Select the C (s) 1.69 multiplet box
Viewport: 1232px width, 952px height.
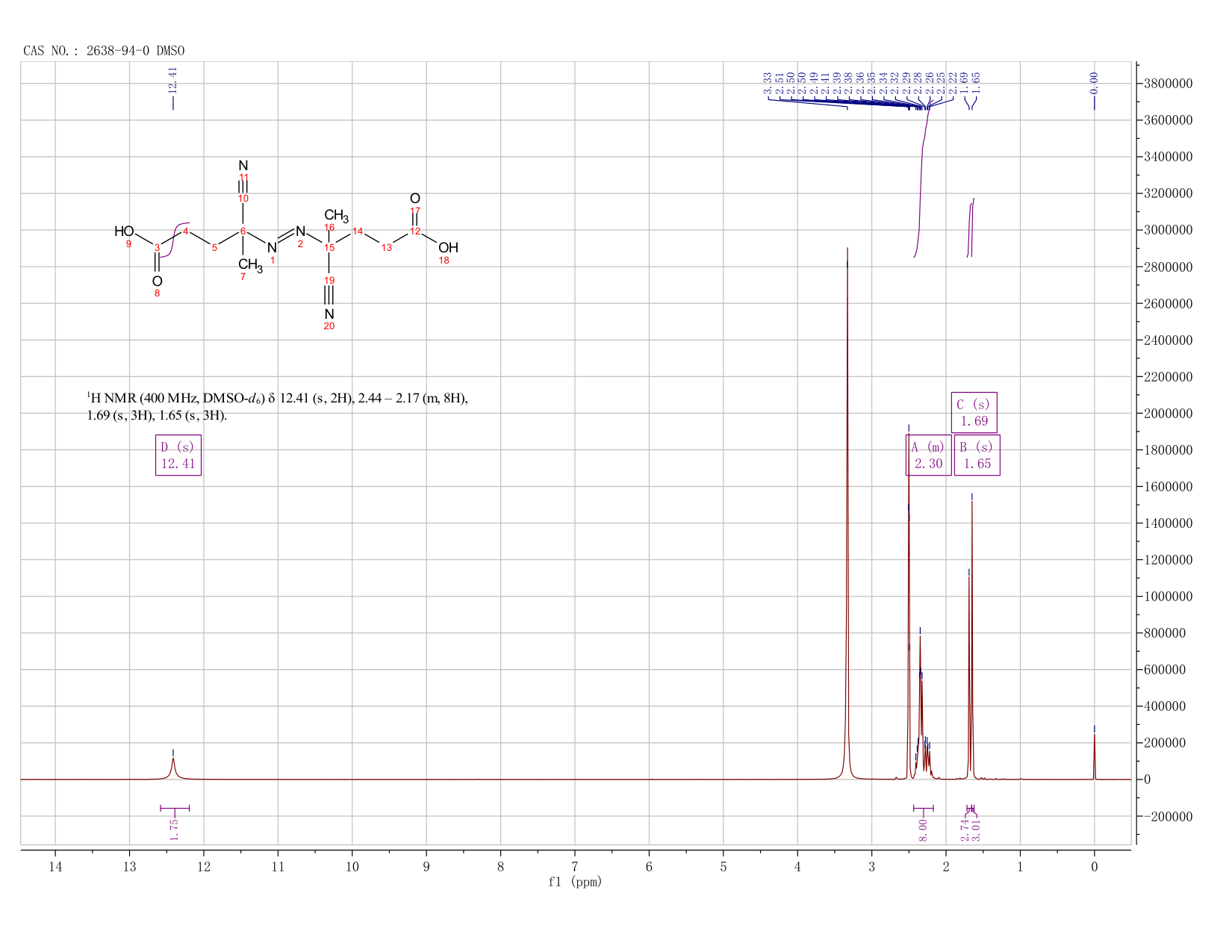tap(974, 413)
